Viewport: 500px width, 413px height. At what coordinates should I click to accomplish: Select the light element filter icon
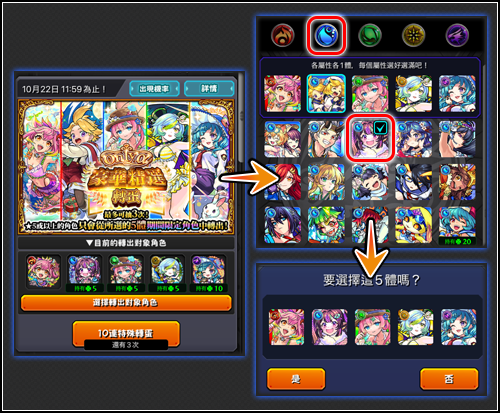point(413,35)
